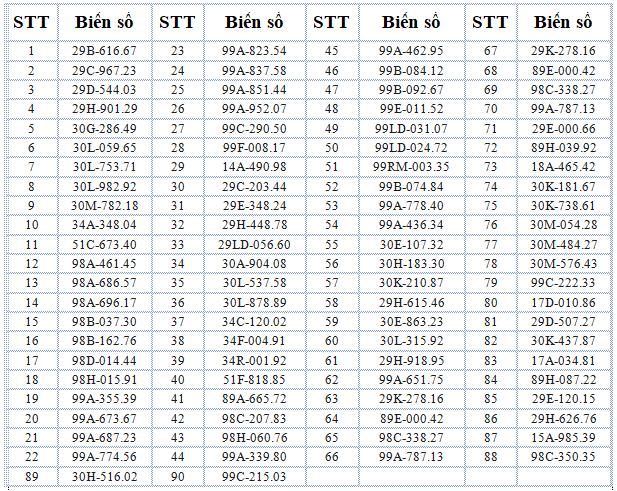Click license plate 29B-616.67 cell
This screenshot has width=617, height=491.
click(x=104, y=51)
